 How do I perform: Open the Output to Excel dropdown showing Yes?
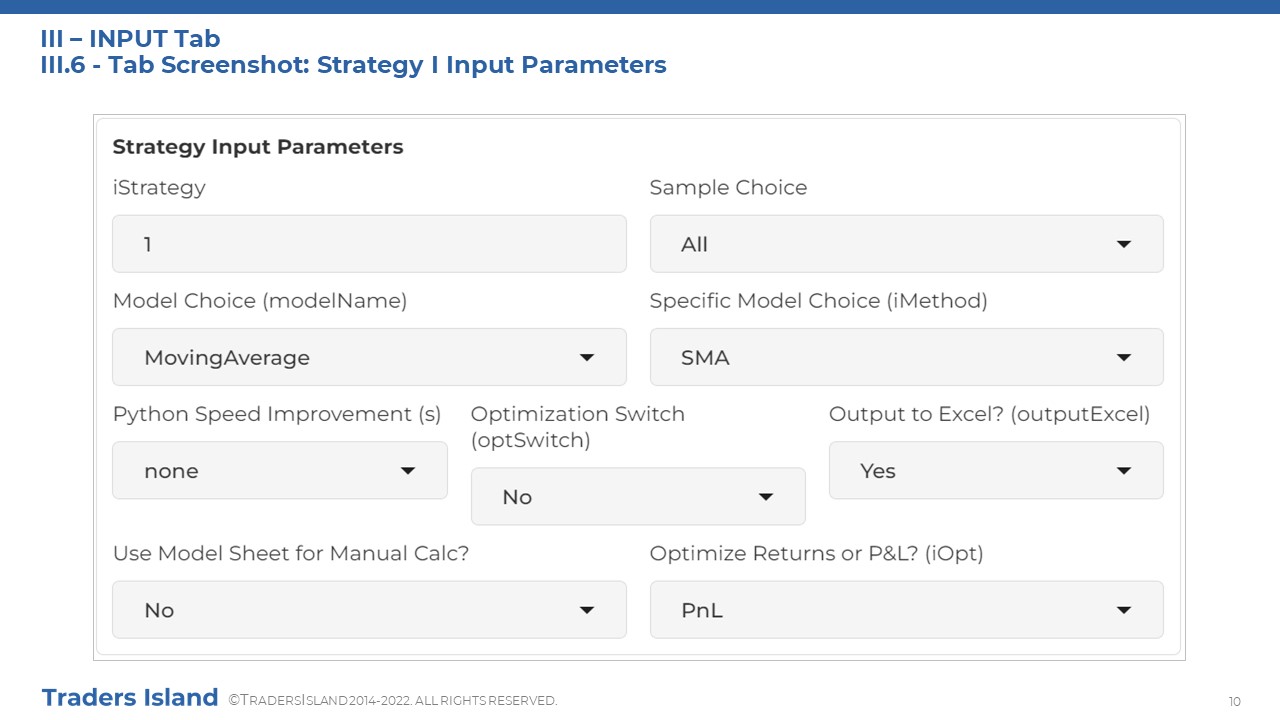click(996, 470)
